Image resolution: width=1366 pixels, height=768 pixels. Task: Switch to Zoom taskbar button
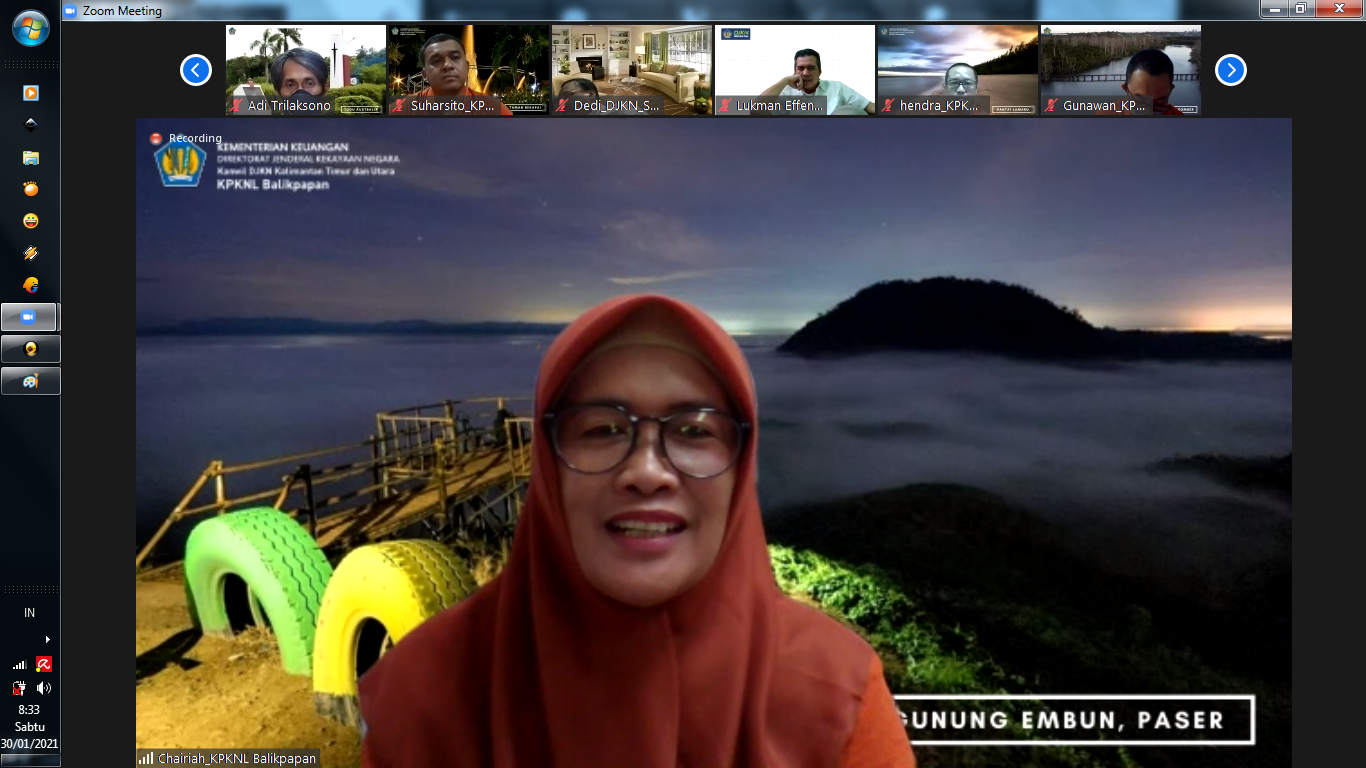tap(30, 317)
